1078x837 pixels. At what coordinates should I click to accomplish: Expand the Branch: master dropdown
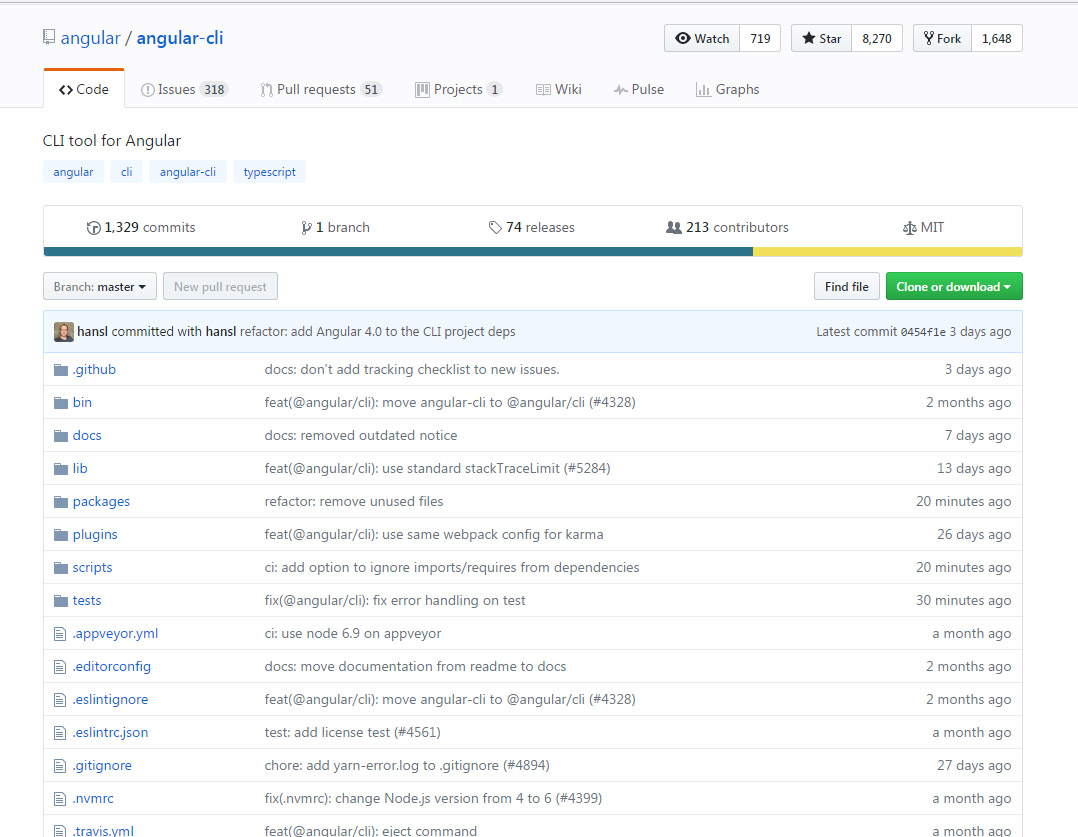tap(100, 287)
